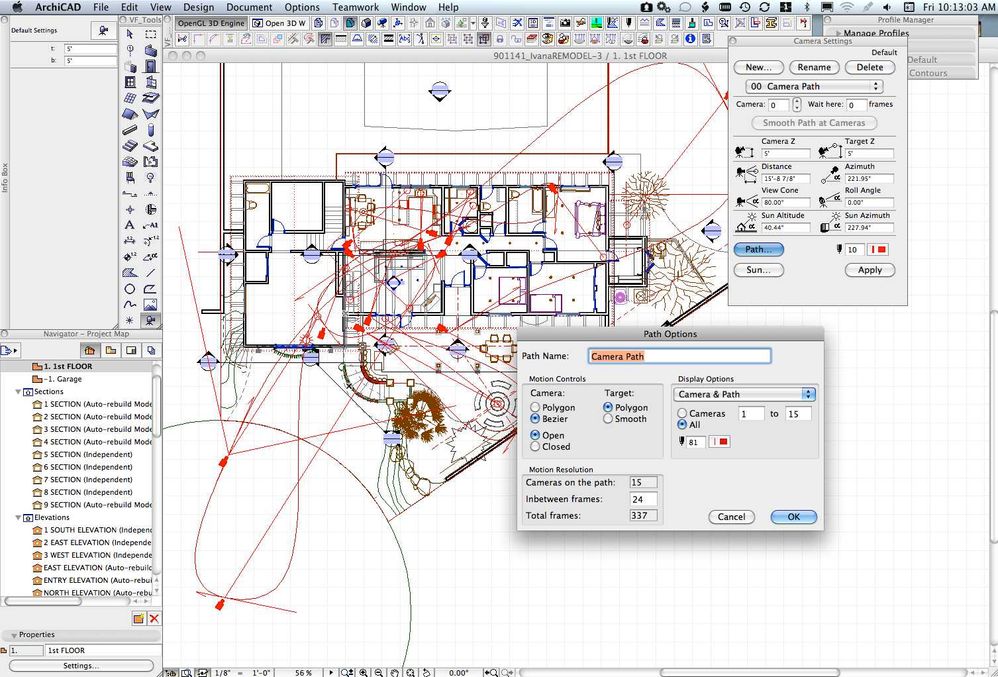Click the red pen color swatch in Camera Settings
Viewport: 998px width, 677px height.
(878, 250)
